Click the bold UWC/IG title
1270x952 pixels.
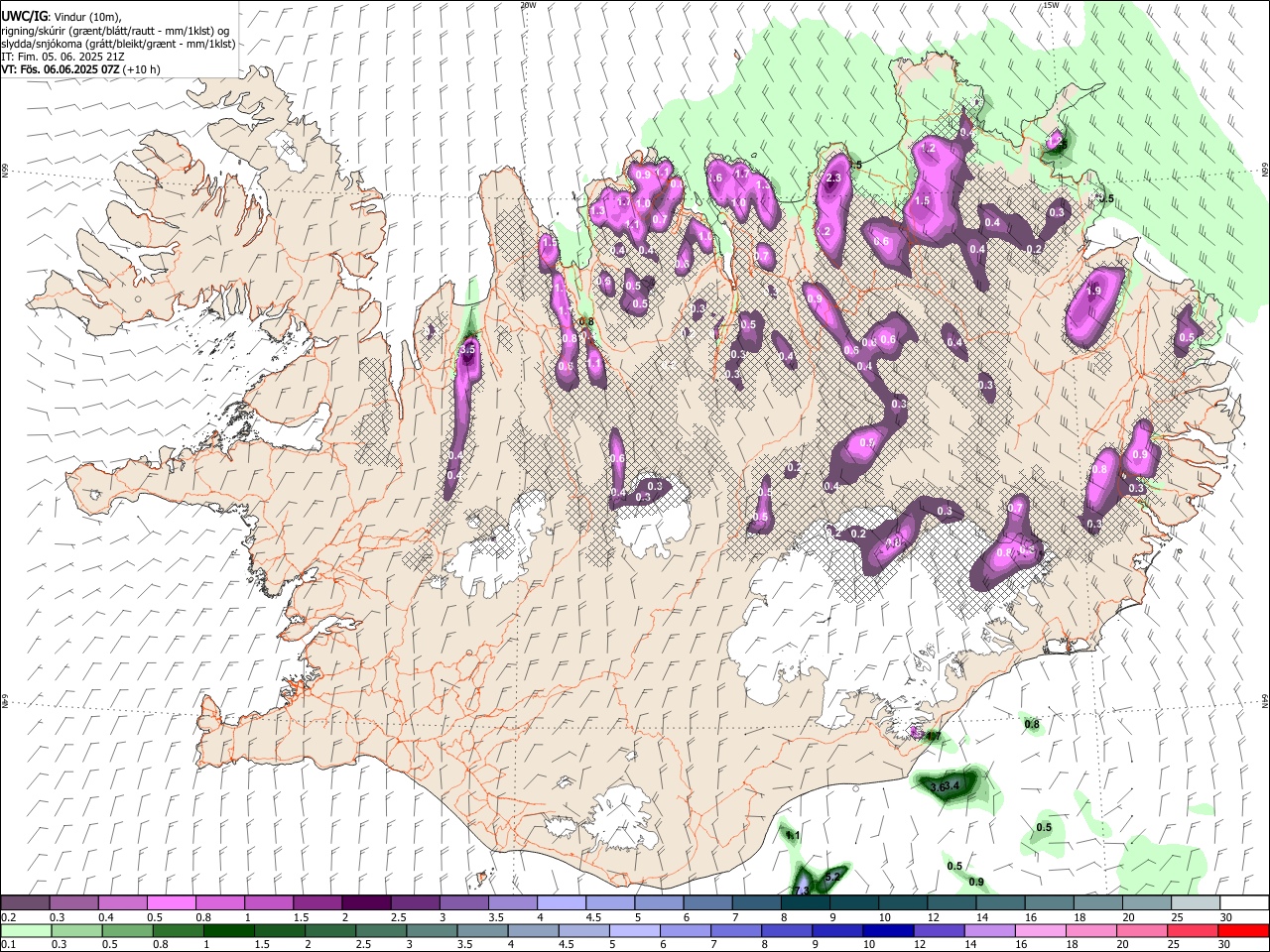pyautogui.click(x=24, y=17)
